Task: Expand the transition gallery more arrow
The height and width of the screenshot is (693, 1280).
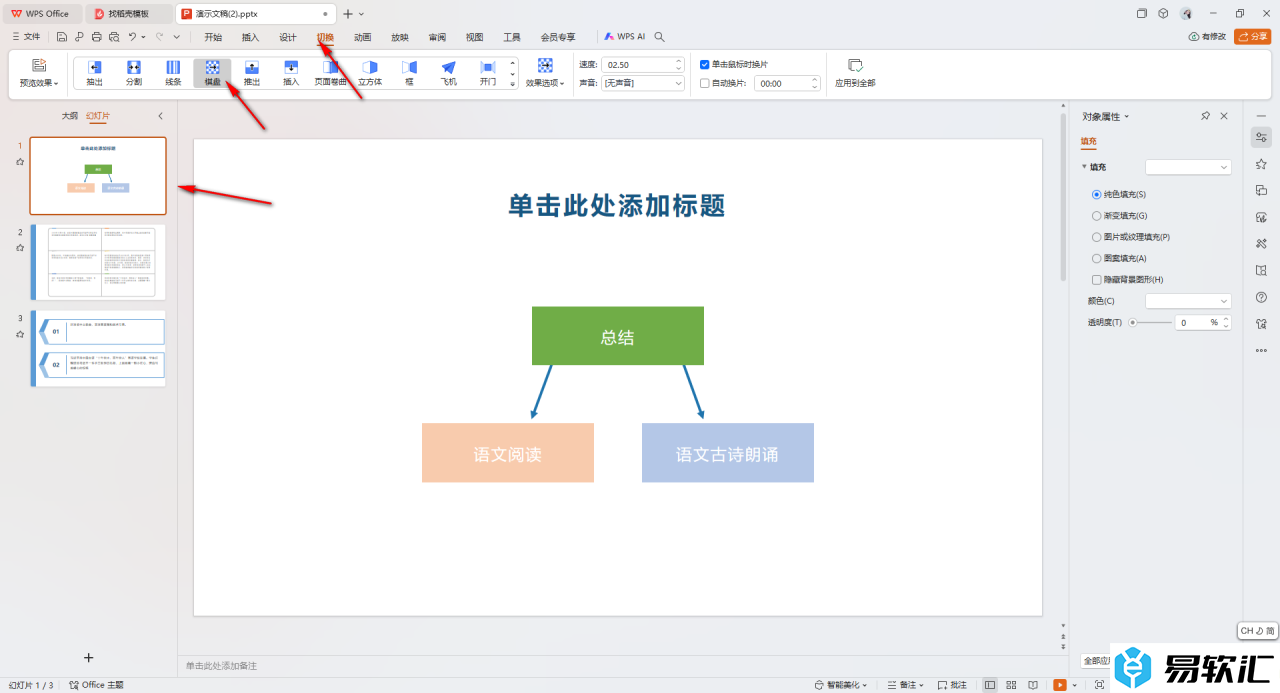Action: tap(513, 84)
